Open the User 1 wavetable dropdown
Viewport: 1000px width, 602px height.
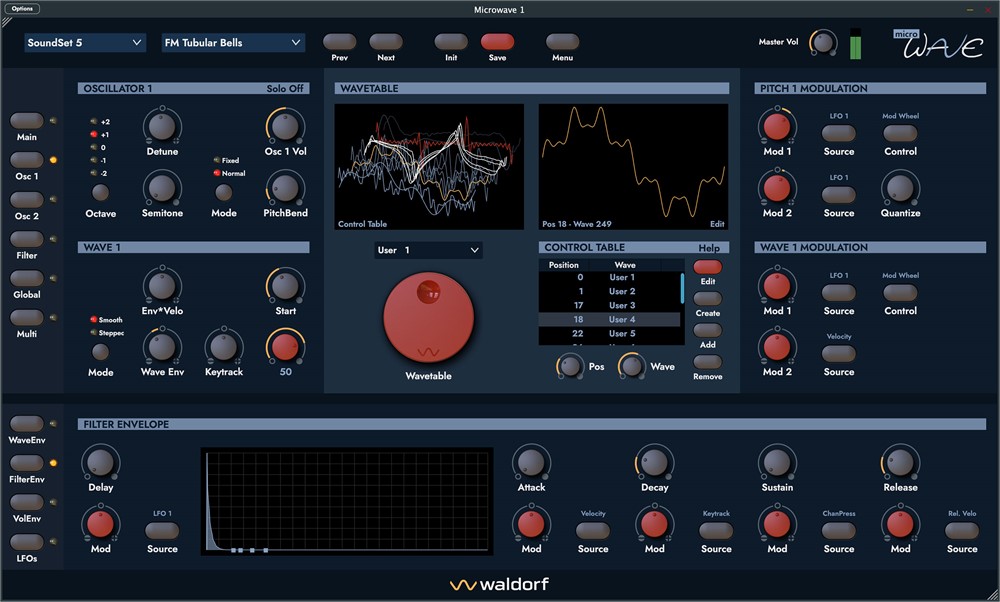point(428,250)
